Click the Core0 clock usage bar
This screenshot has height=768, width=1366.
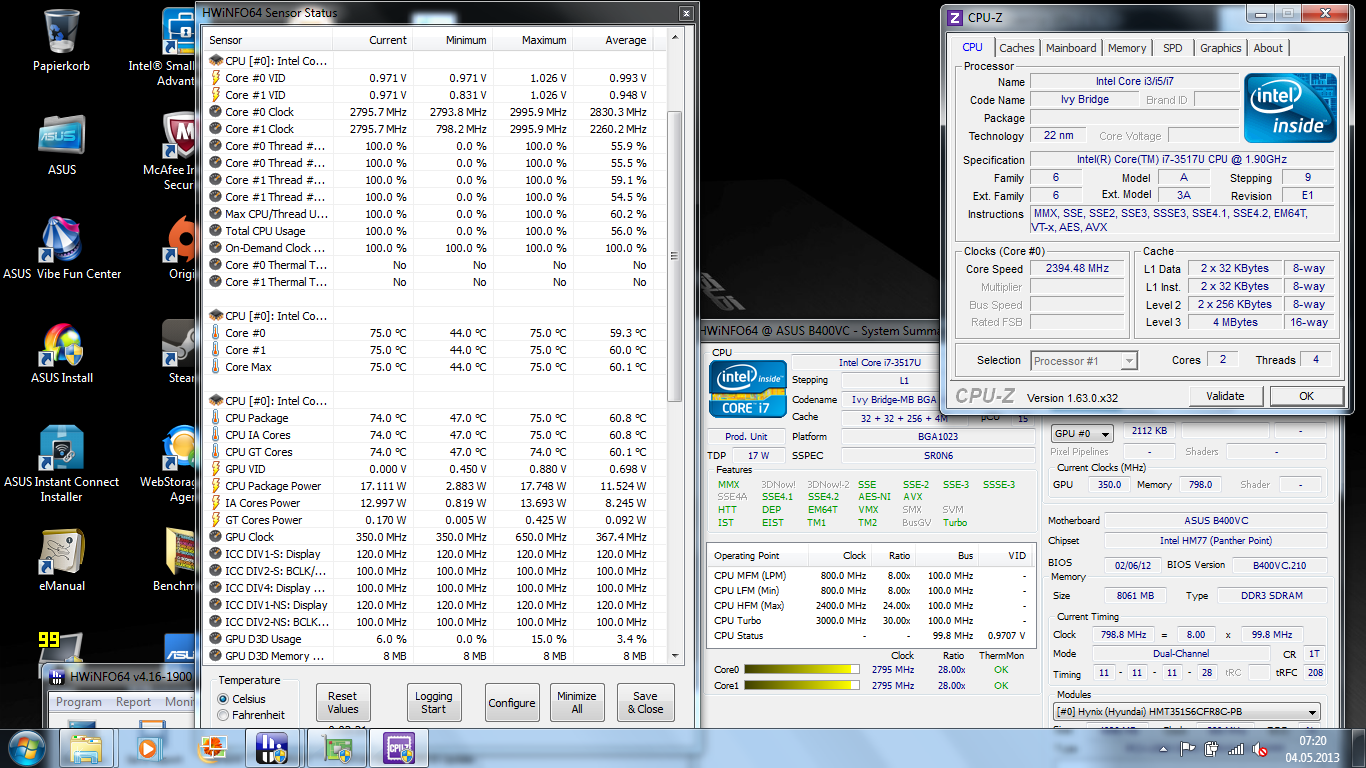pyautogui.click(x=800, y=669)
